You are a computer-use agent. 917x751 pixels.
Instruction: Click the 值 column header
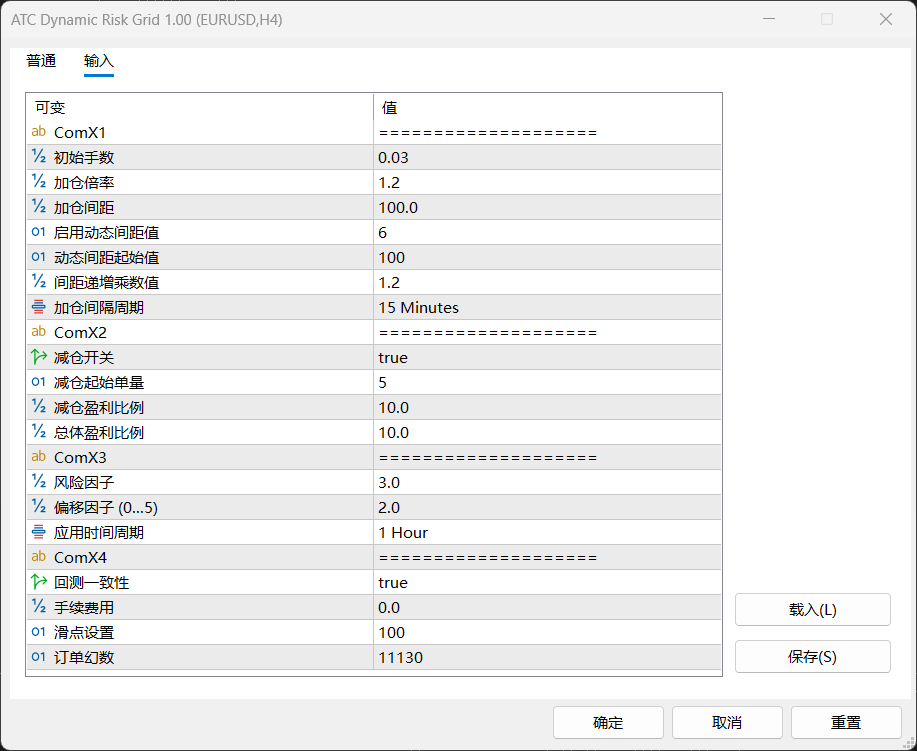(547, 108)
